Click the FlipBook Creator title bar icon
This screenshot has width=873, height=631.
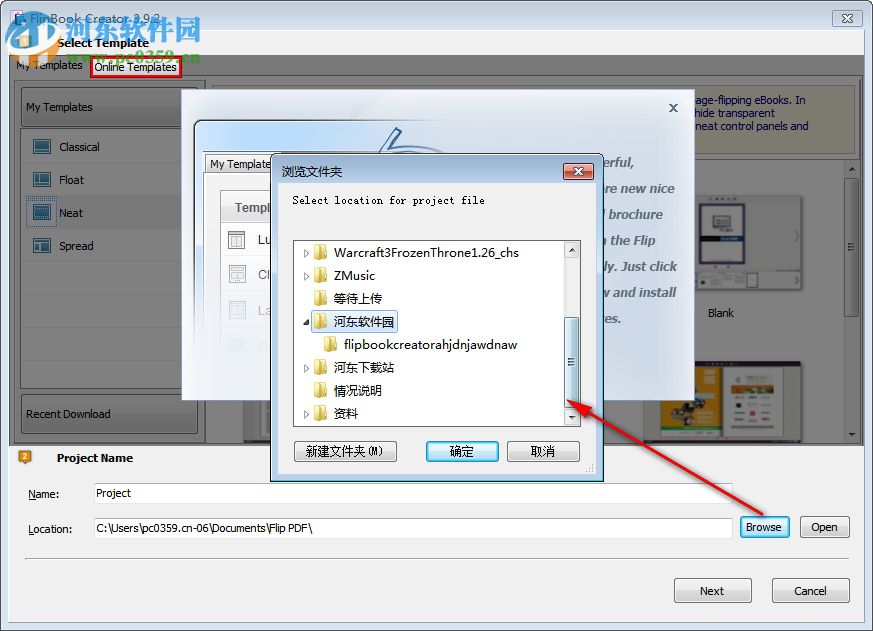click(16, 17)
